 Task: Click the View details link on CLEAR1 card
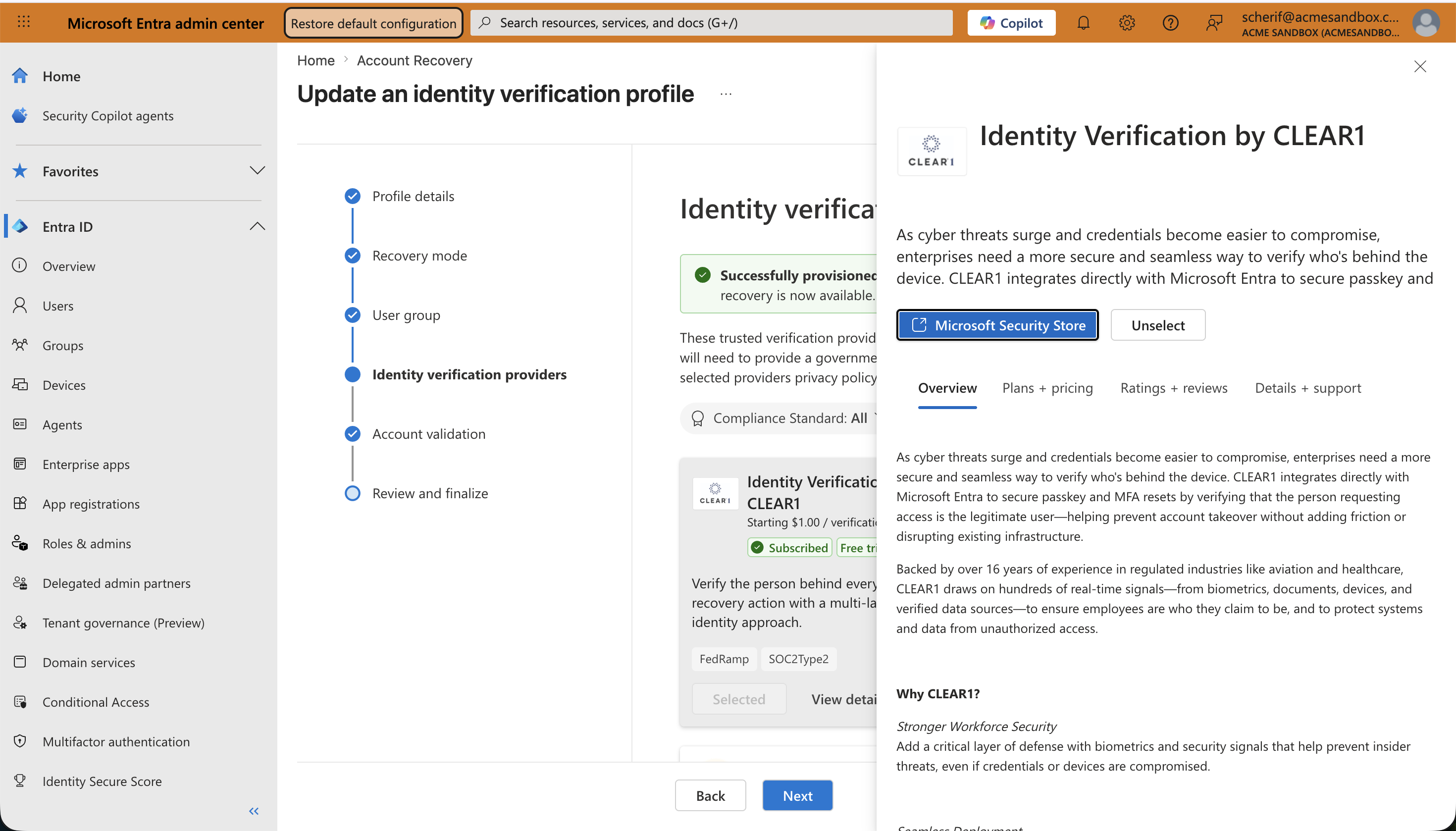(843, 699)
